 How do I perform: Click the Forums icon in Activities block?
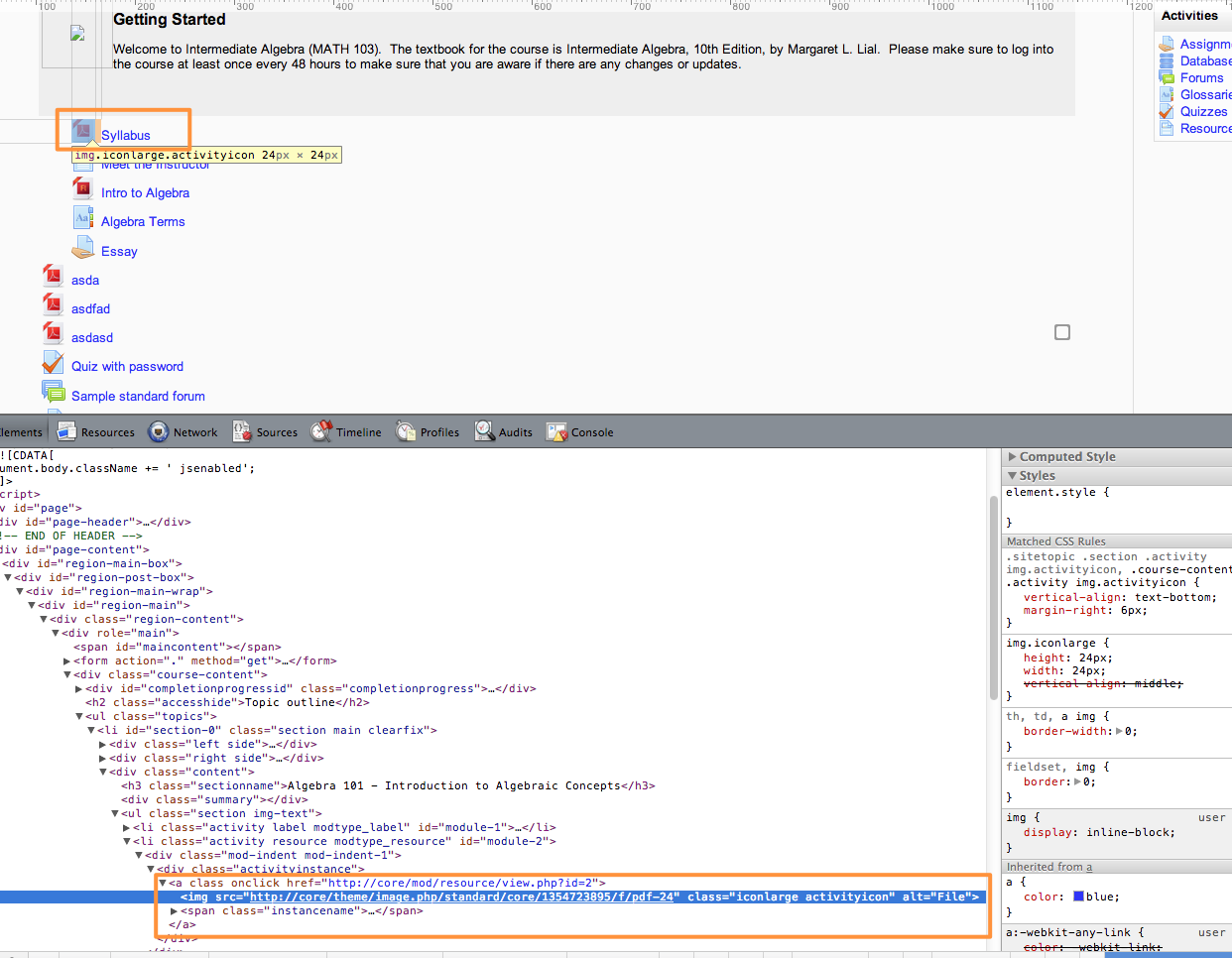click(x=1167, y=78)
